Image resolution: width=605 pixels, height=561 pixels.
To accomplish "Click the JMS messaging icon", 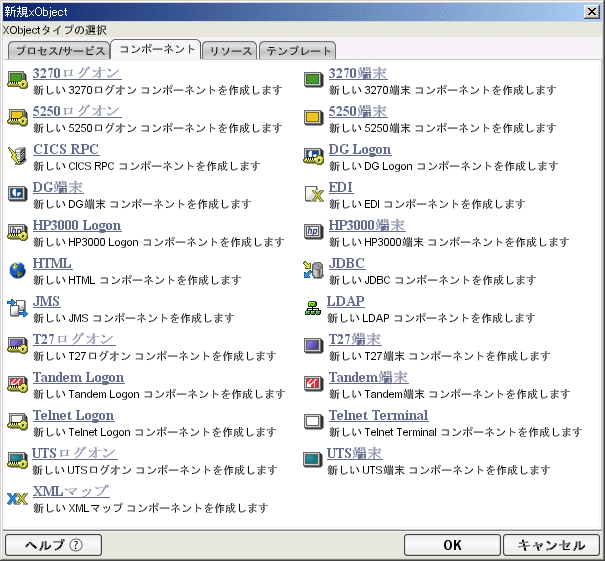I will click(x=17, y=308).
